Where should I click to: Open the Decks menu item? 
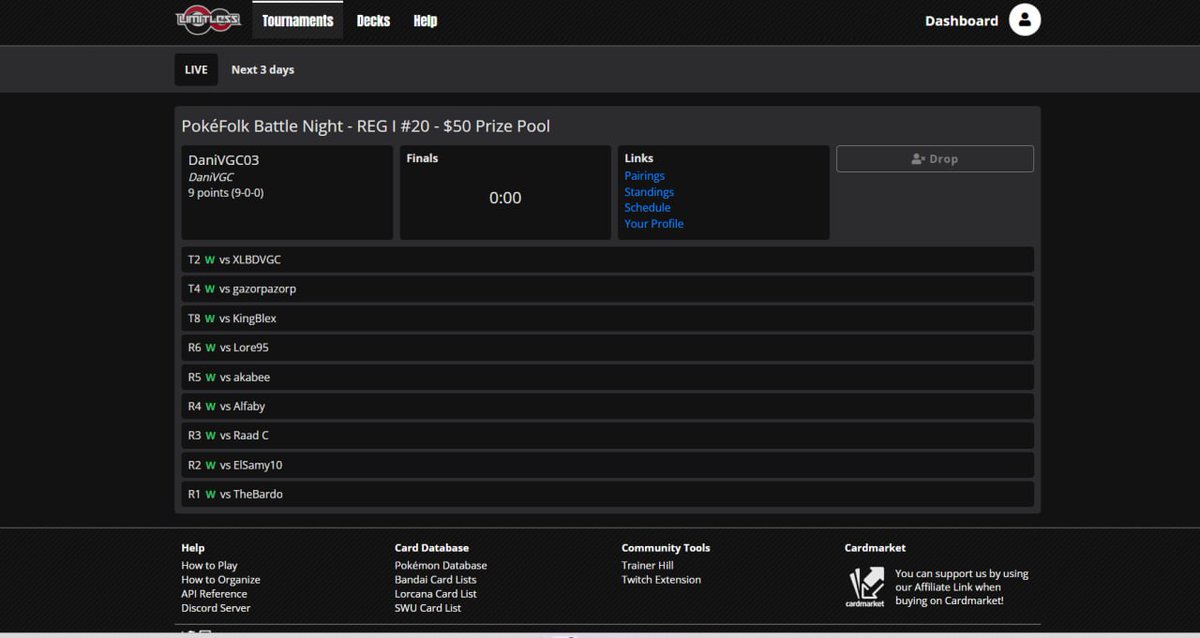(x=373, y=20)
